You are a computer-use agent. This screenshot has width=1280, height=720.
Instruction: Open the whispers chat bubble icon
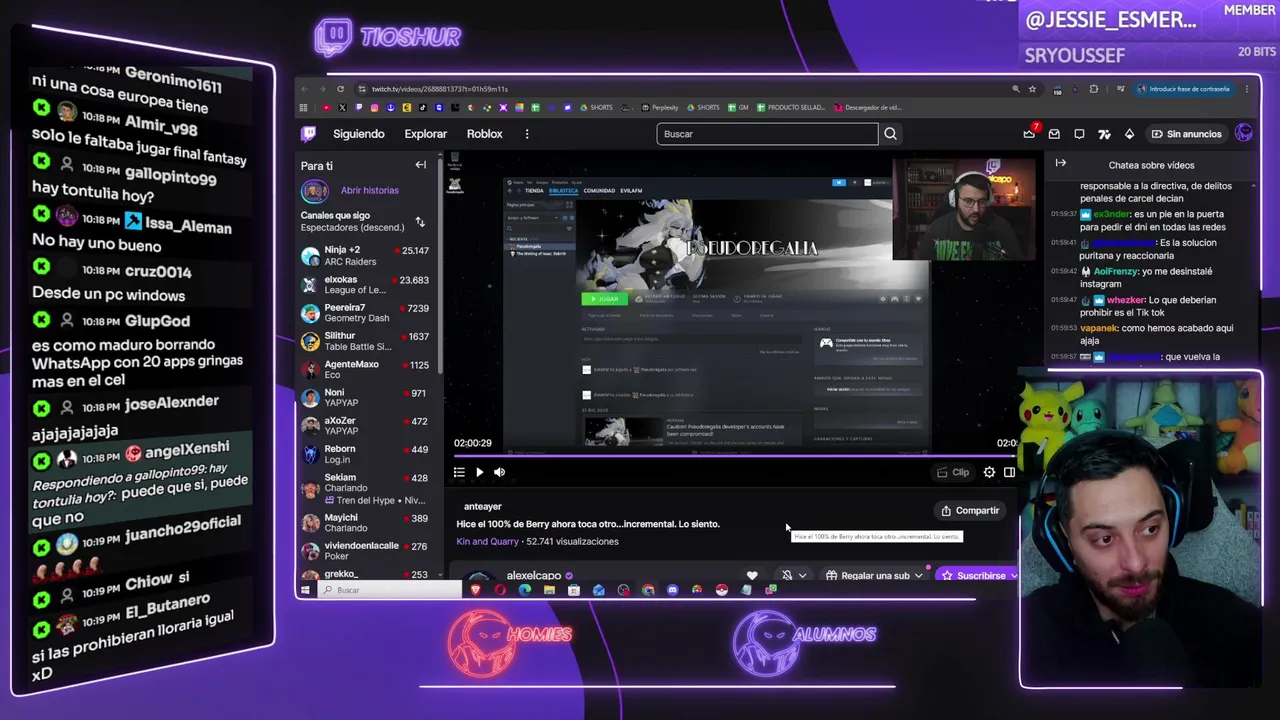[x=1079, y=134]
